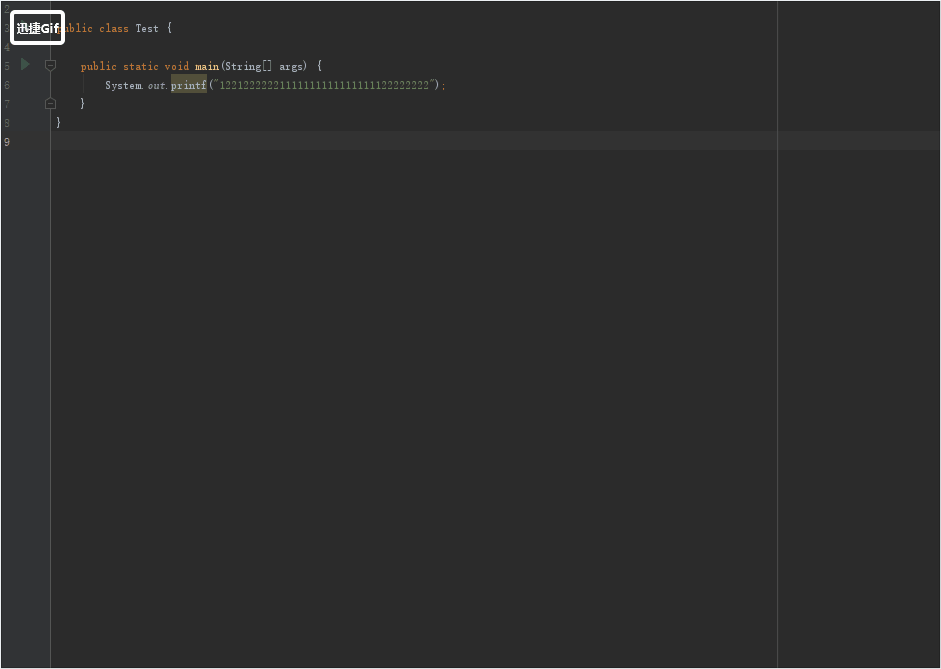Collapse the main method using the fold toggle
941x669 pixels.
pos(50,66)
